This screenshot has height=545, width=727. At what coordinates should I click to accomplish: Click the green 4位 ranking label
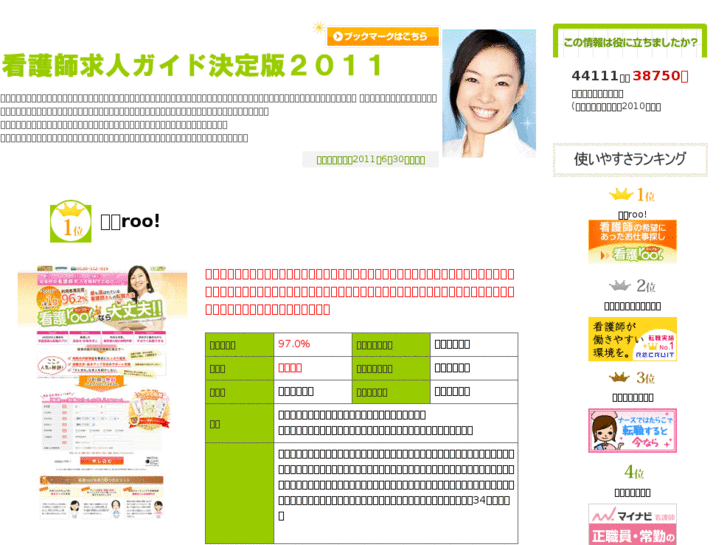pyautogui.click(x=634, y=473)
